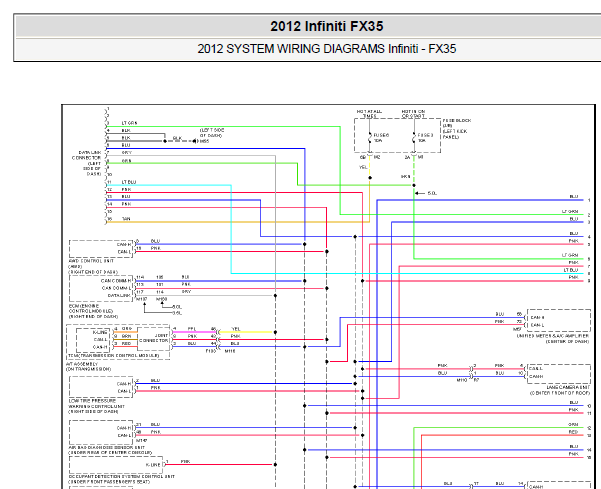
Task: Click the RED label at right-edge wire 13
Action: click(573, 432)
